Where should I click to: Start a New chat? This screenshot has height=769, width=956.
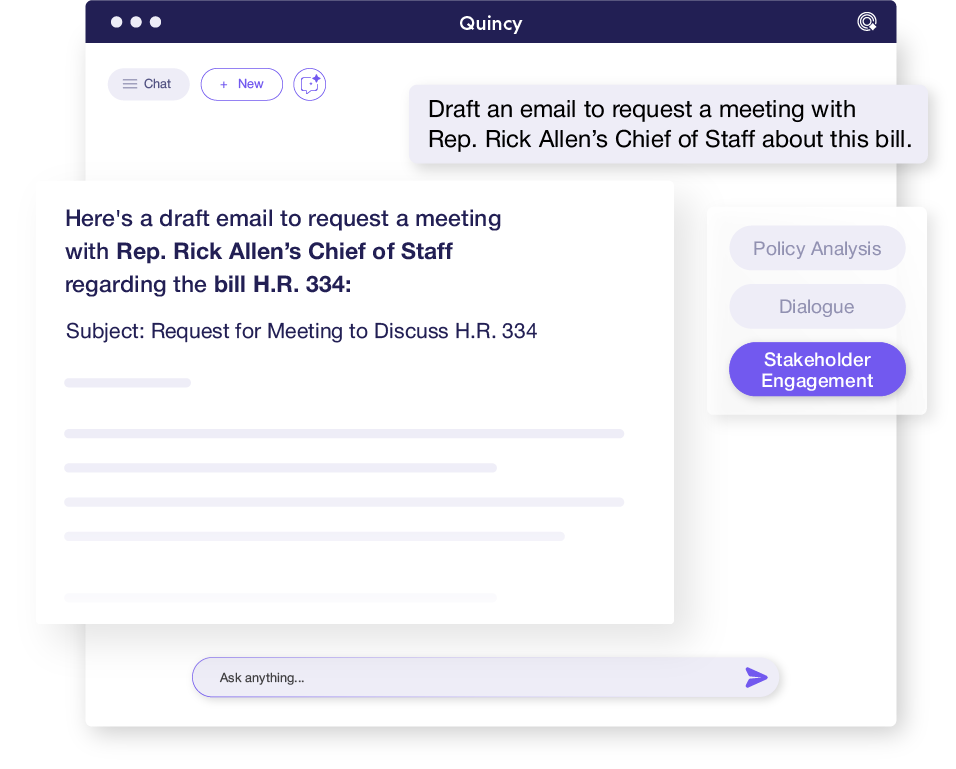(242, 84)
